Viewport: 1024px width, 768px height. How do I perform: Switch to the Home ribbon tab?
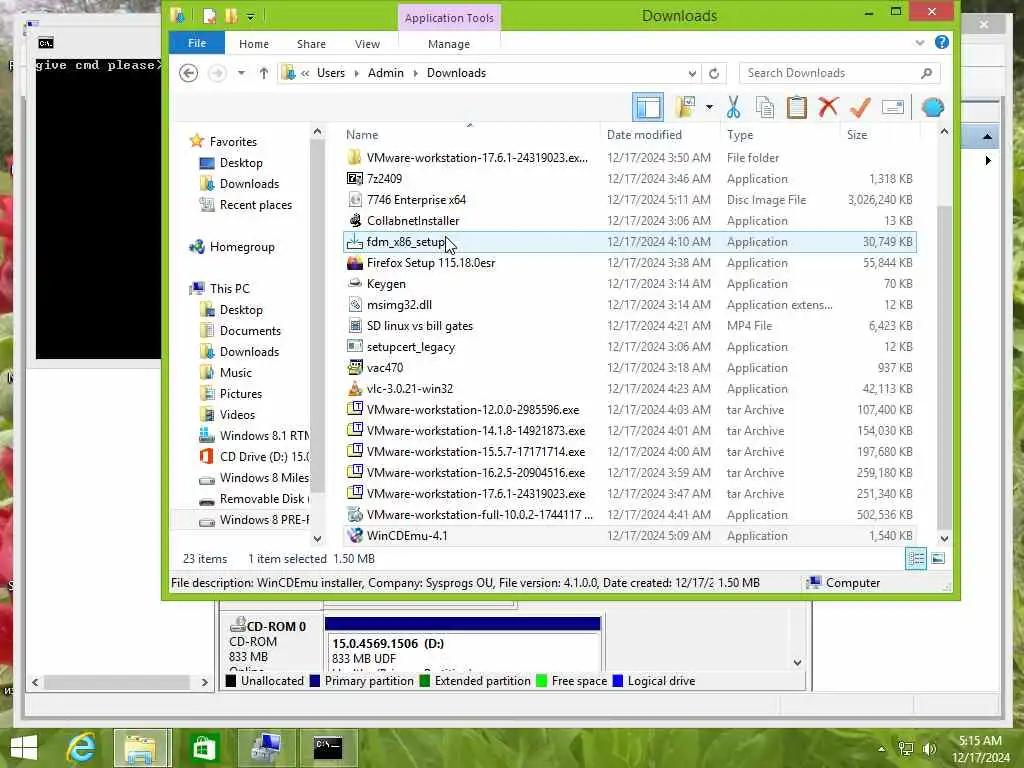click(253, 44)
